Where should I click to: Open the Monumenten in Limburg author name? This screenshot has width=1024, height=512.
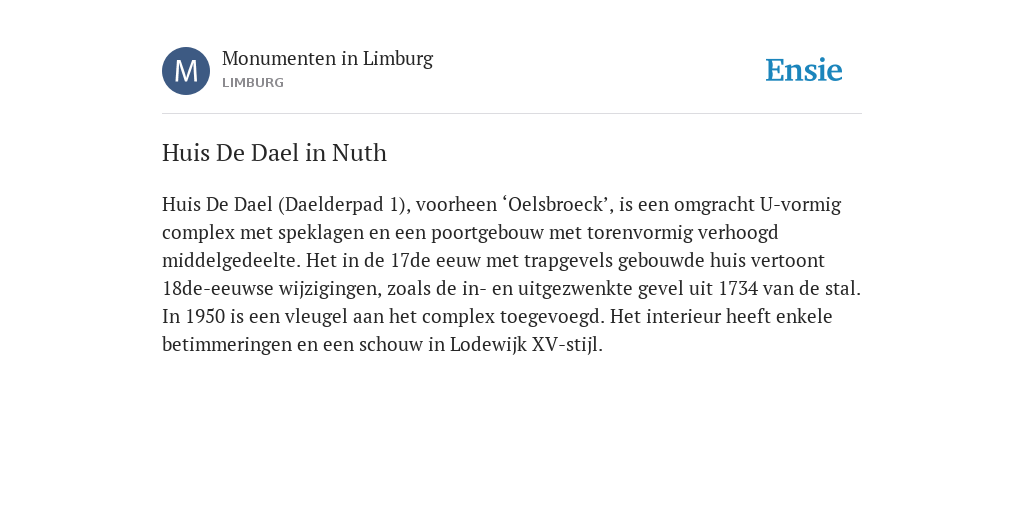click(x=327, y=58)
